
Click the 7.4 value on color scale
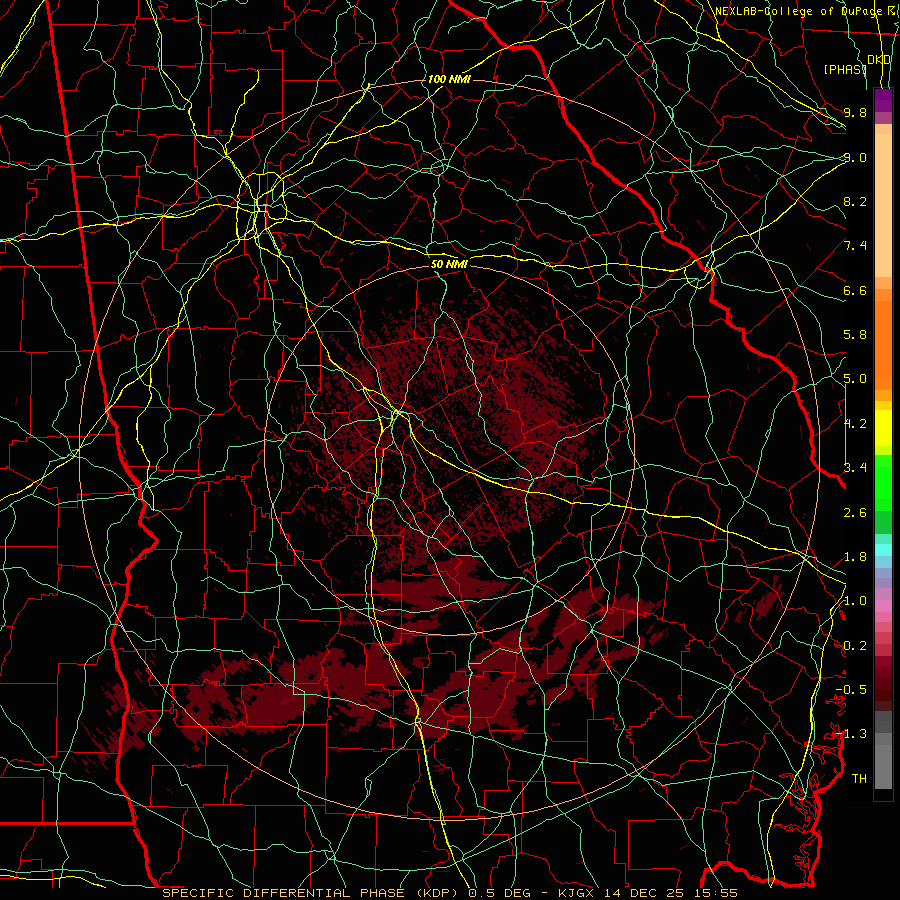pos(855,246)
